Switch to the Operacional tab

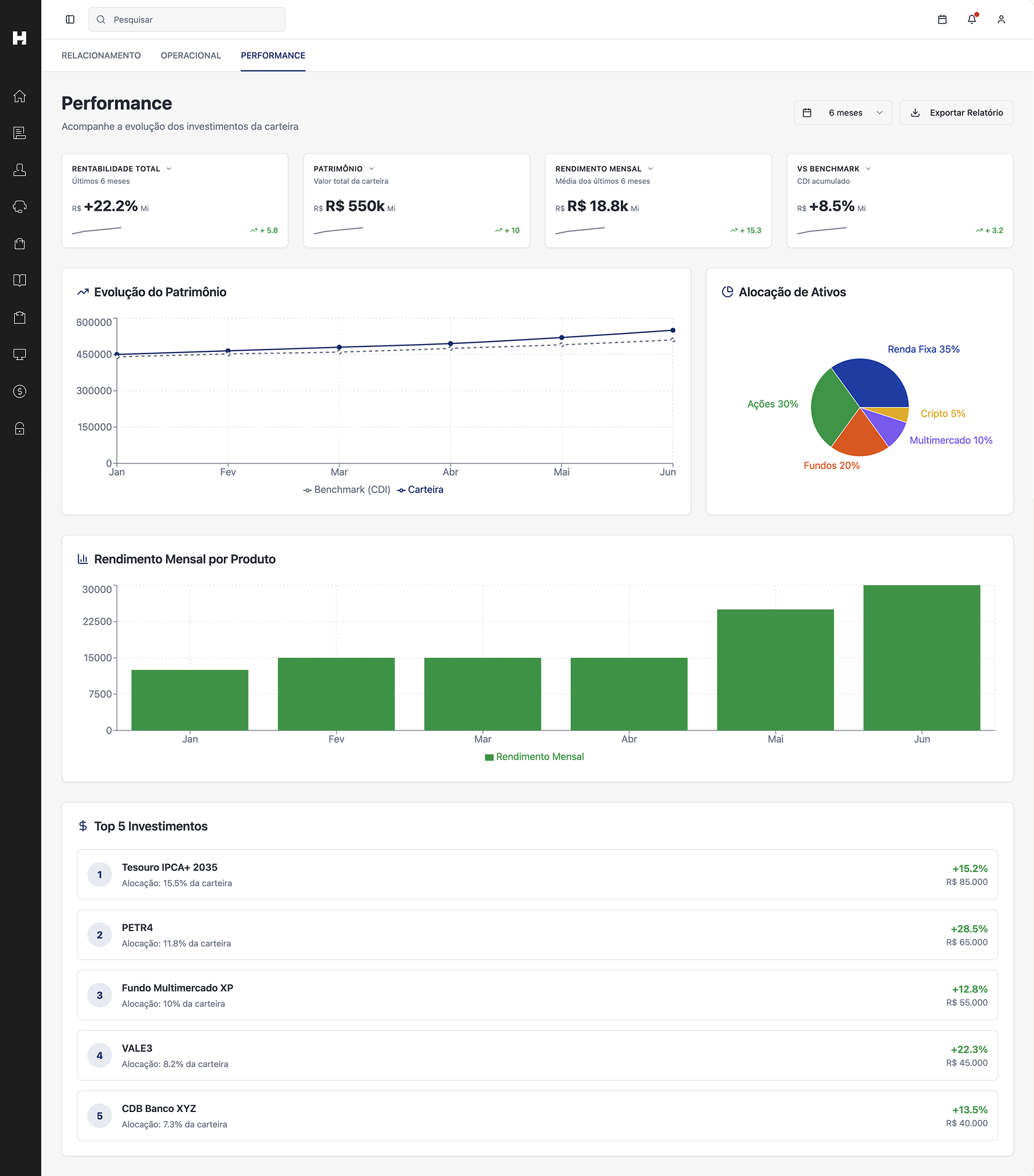coord(190,55)
